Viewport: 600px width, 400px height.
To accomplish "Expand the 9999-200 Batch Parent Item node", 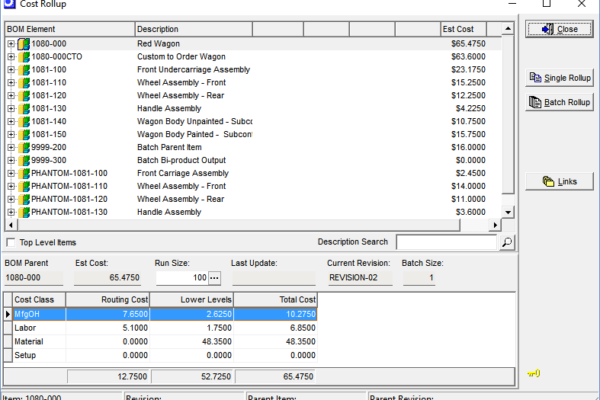I will 11,147.
